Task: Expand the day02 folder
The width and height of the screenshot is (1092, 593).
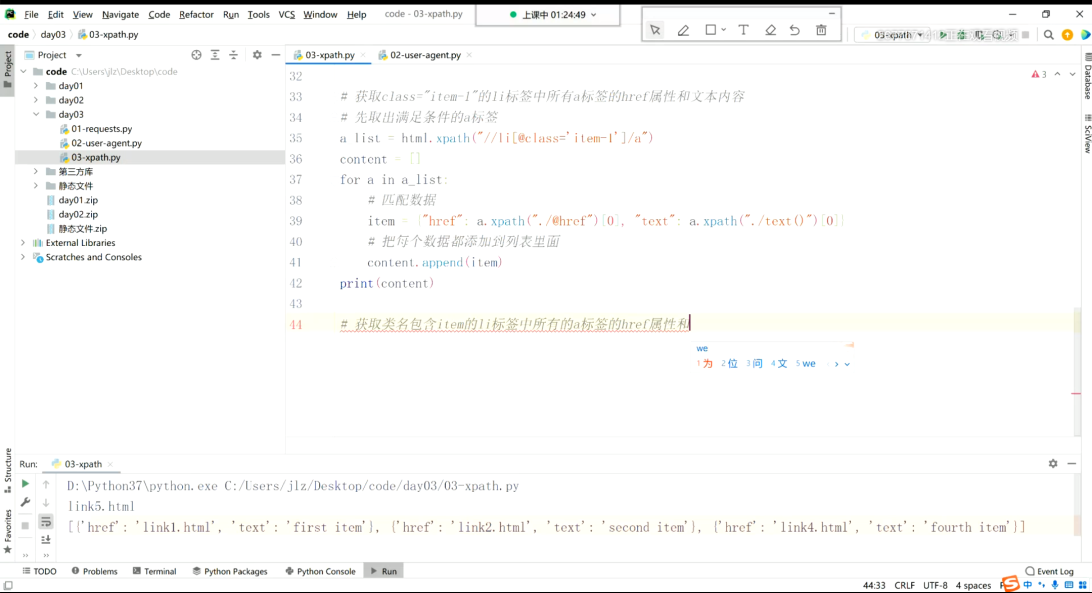Action: 36,100
